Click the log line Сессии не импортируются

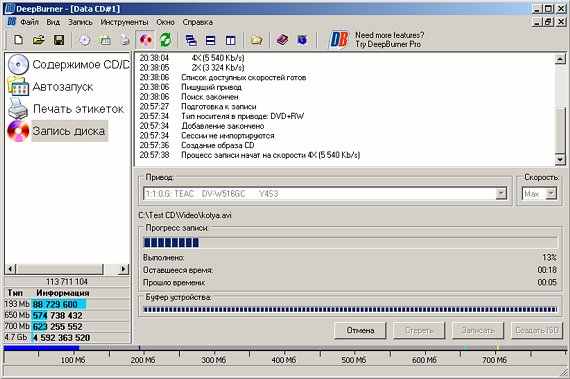[228, 136]
